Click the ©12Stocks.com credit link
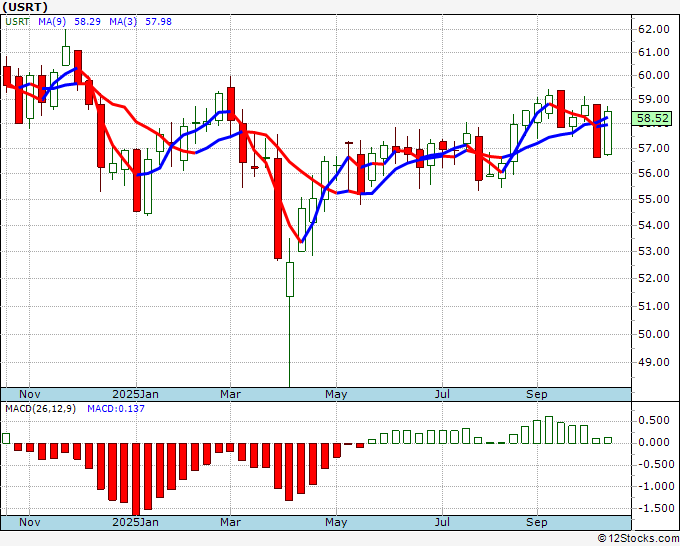Image resolution: width=680 pixels, height=546 pixels. (x=638, y=538)
